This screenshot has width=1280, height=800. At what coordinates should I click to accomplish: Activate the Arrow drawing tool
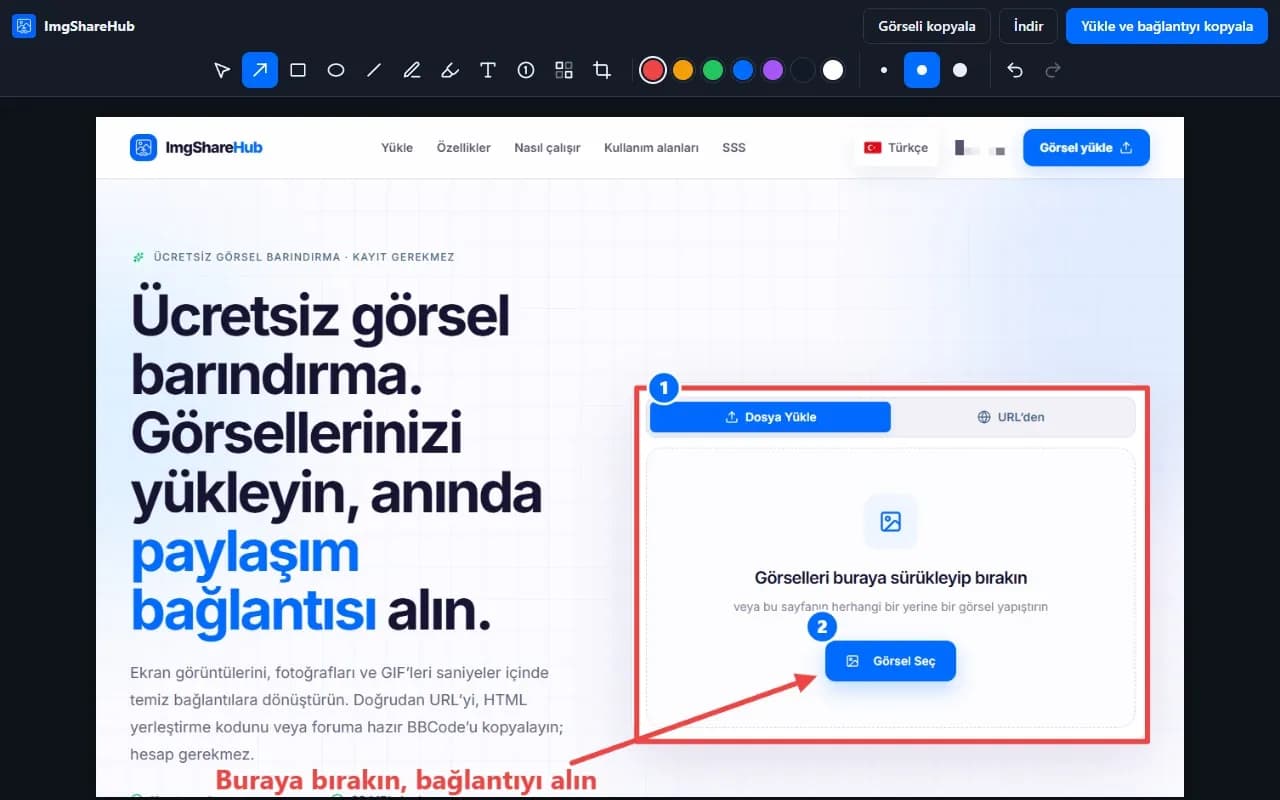tap(260, 70)
